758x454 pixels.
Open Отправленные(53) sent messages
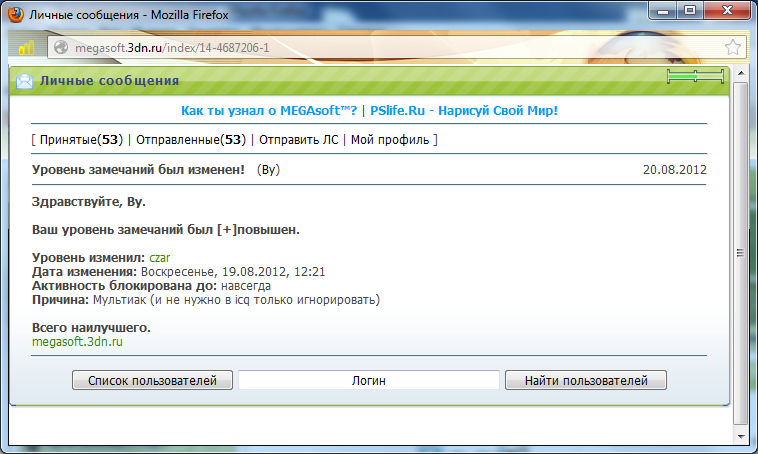click(191, 140)
